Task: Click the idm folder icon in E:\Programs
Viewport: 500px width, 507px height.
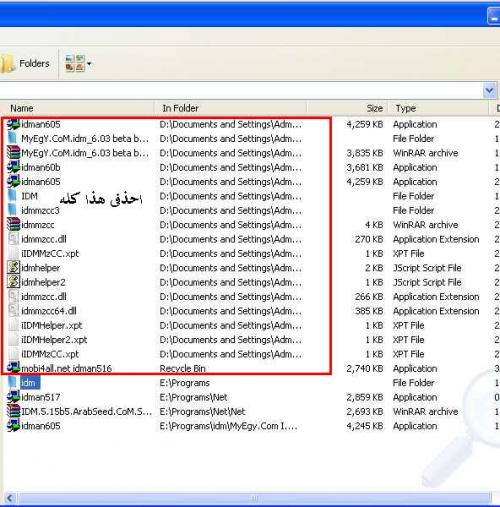Action: (x=13, y=382)
